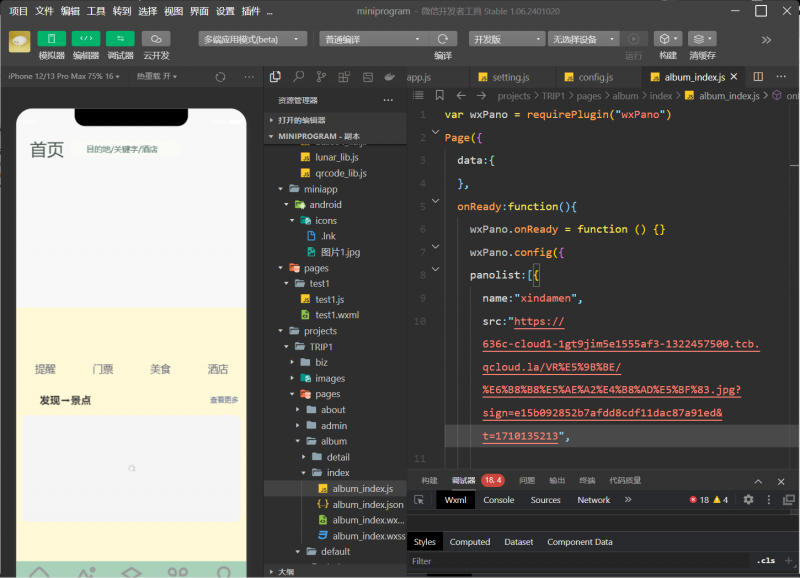Open the extensions icon in sidebar
800x578 pixels.
pos(344,77)
